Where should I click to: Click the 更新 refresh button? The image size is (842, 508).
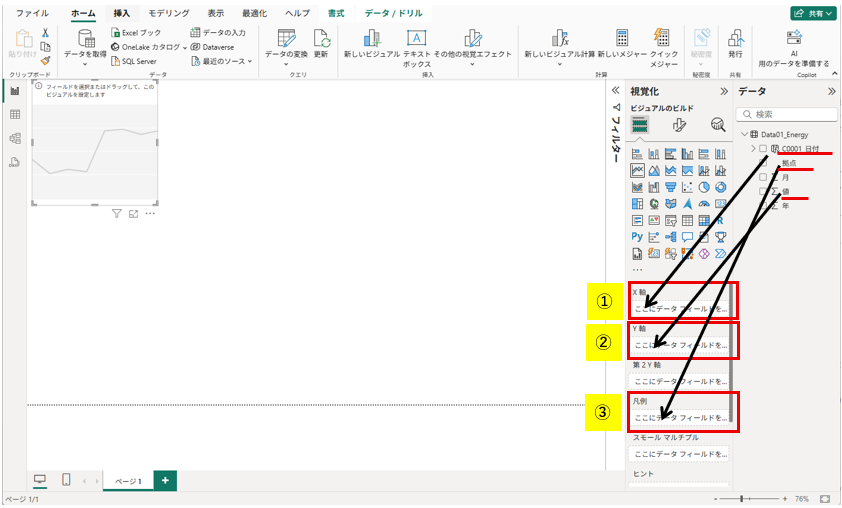tap(321, 43)
